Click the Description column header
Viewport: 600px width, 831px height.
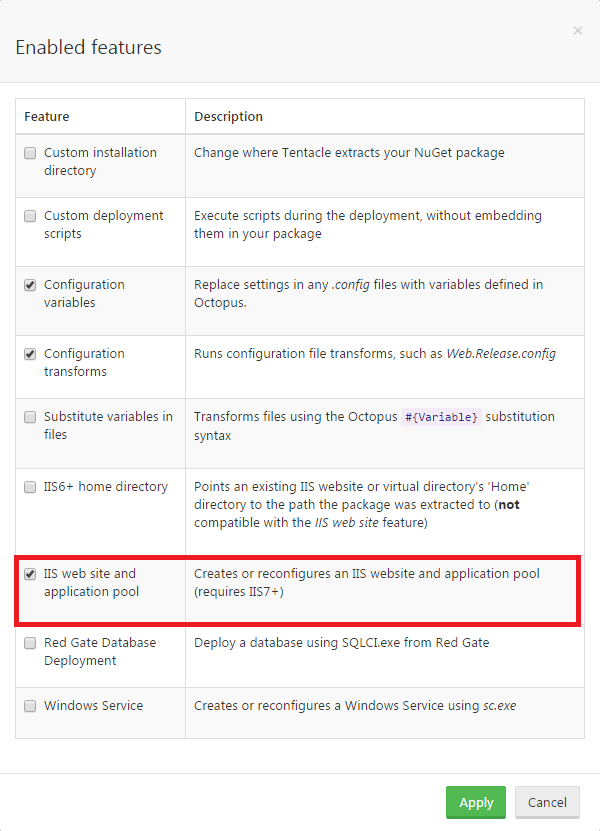point(228,117)
